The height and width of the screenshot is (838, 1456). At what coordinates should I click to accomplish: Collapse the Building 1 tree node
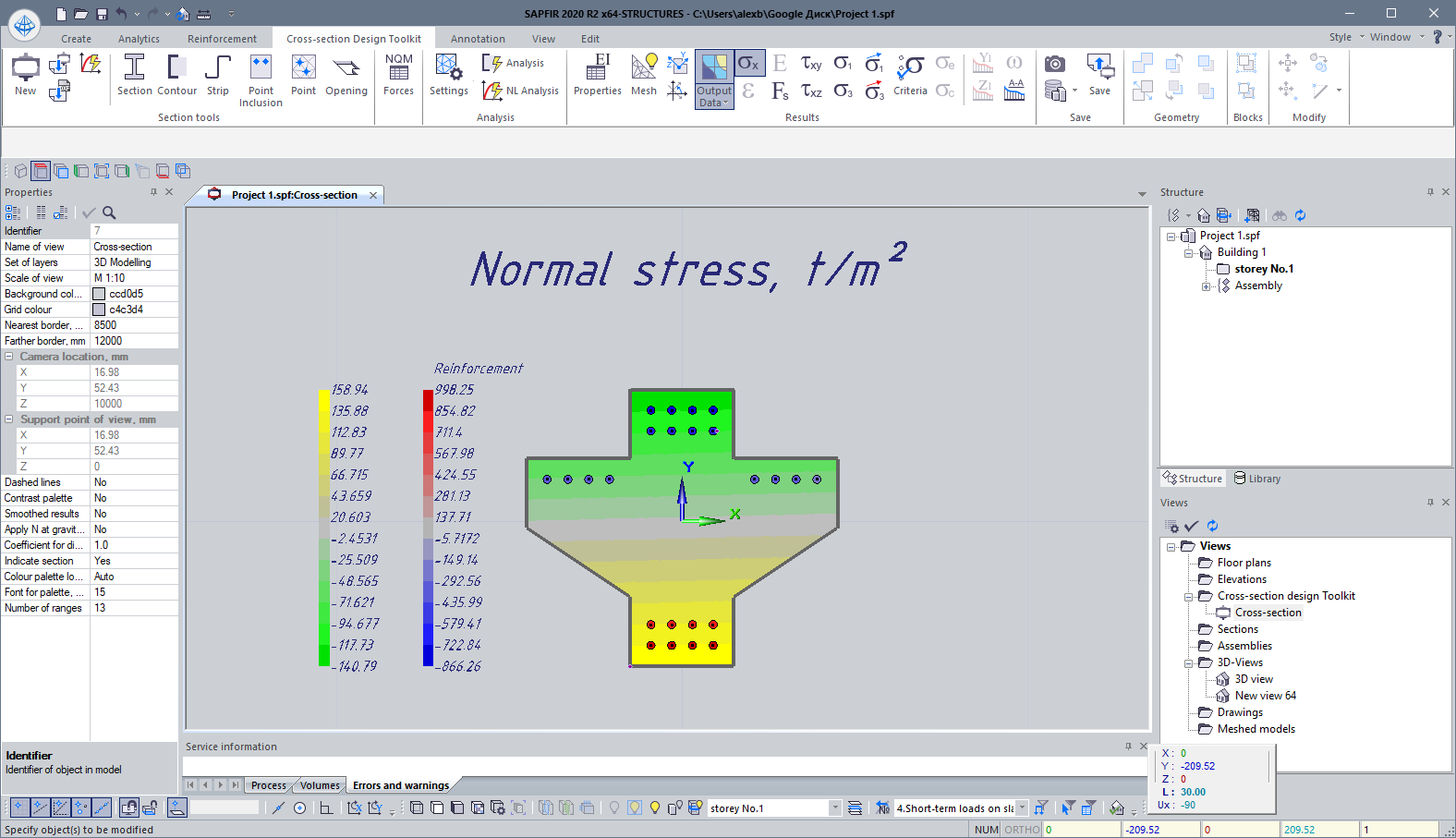(1188, 253)
